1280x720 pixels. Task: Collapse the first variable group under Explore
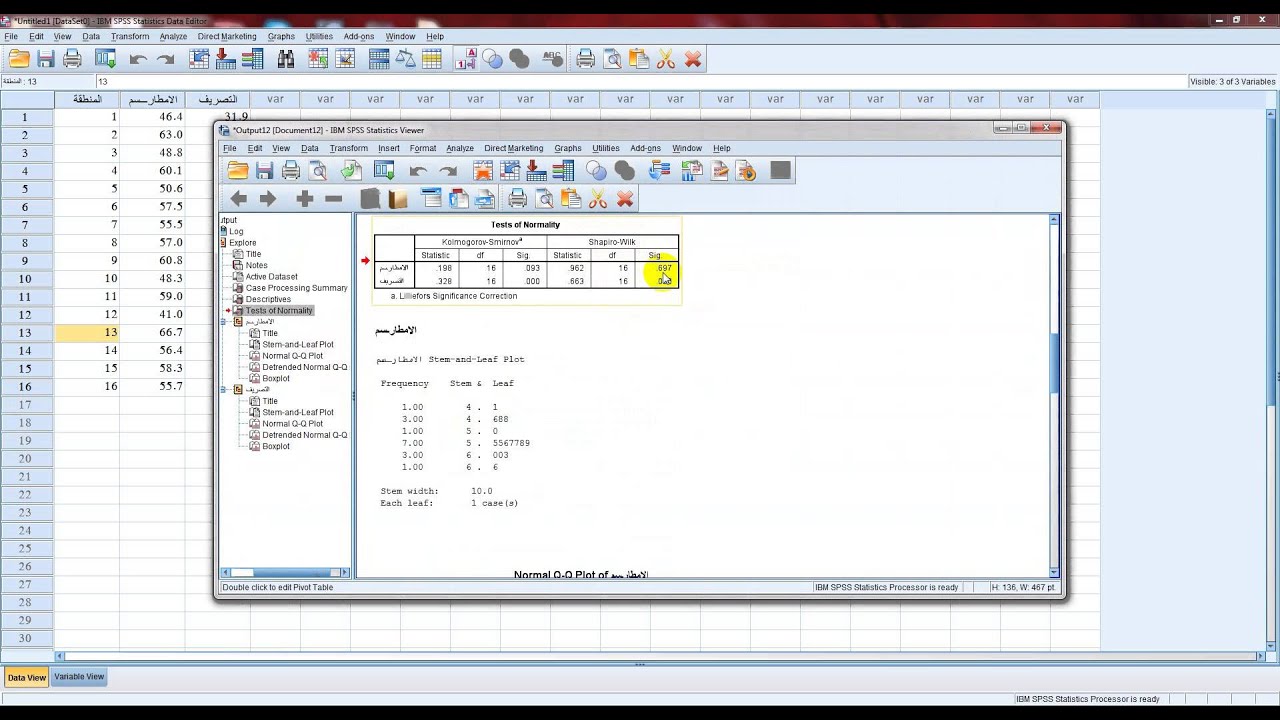coord(225,322)
